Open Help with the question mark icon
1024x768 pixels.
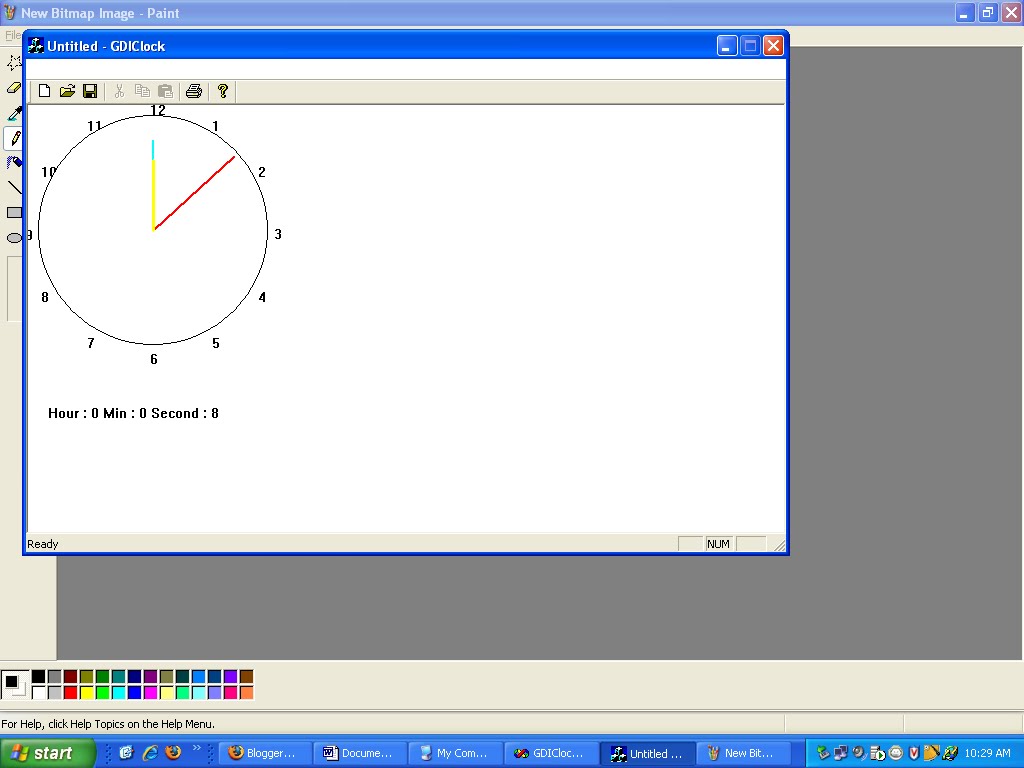[223, 91]
